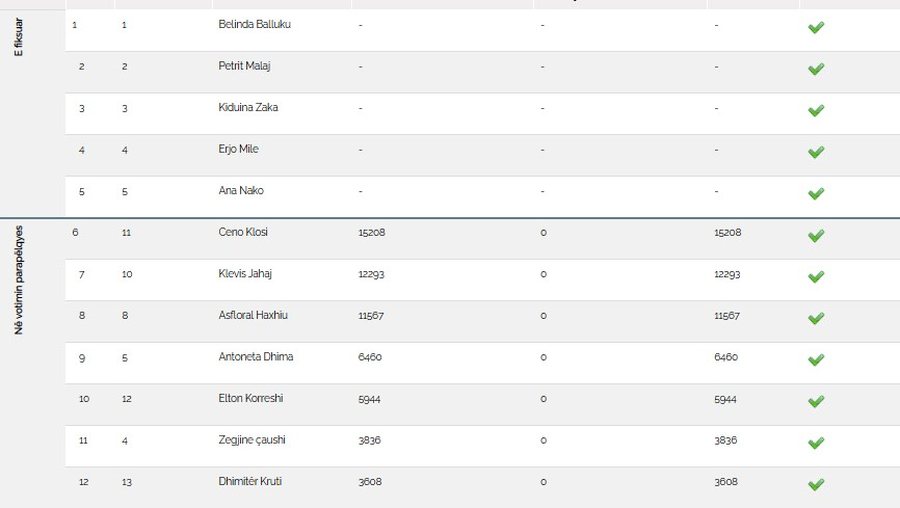The height and width of the screenshot is (508, 900).
Task: Select checkmark in Elton Korreshi row
Action: (x=816, y=401)
